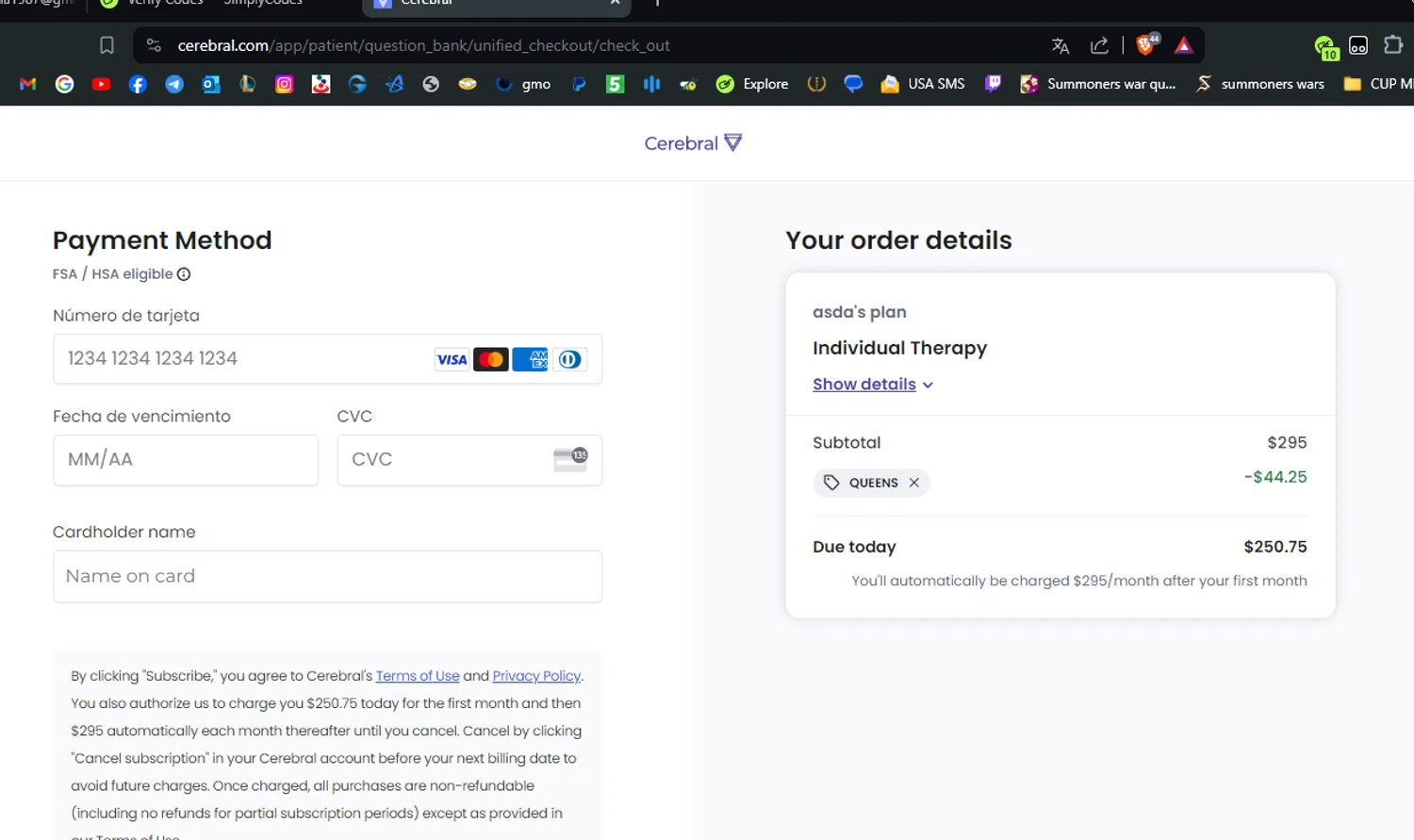This screenshot has width=1414, height=840.
Task: Click the Name on card field
Action: (327, 576)
